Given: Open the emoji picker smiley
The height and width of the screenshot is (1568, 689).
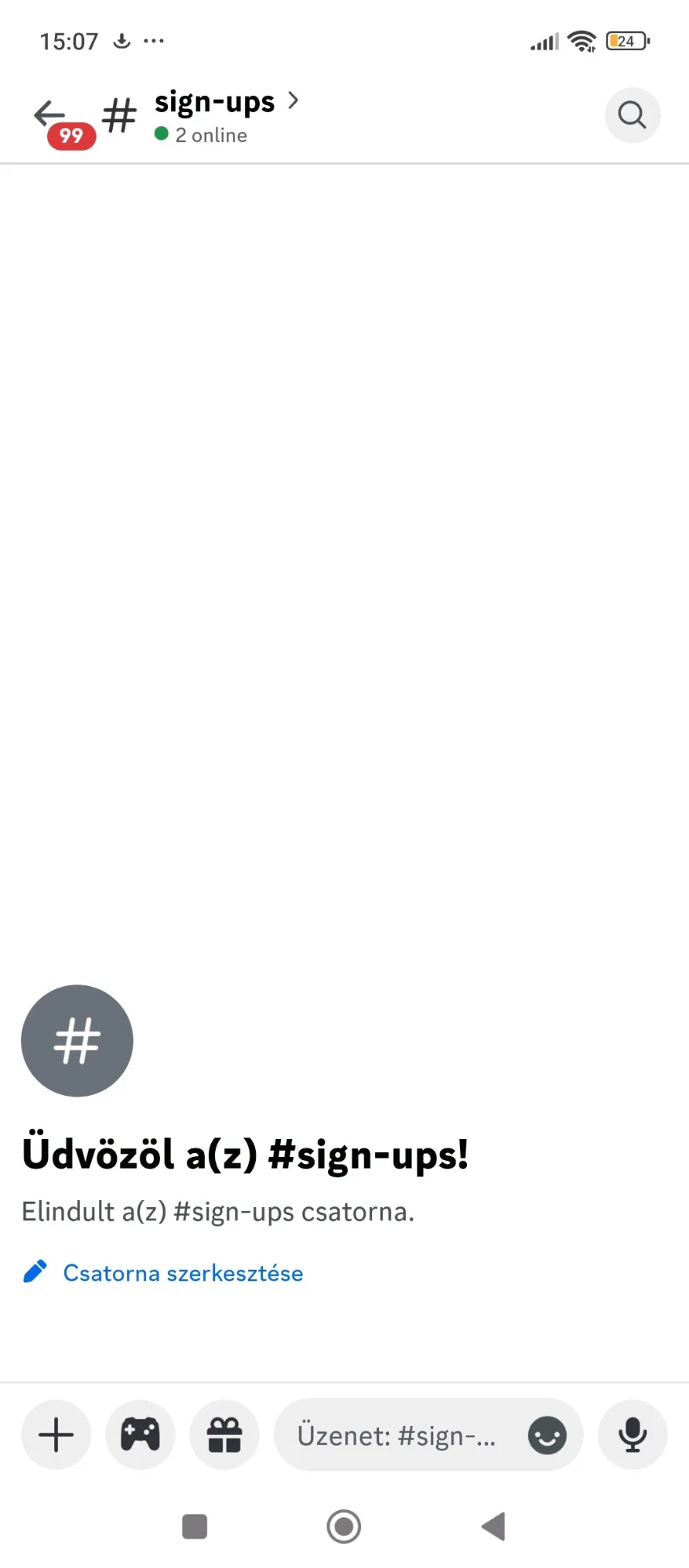Looking at the screenshot, I should 547,1435.
